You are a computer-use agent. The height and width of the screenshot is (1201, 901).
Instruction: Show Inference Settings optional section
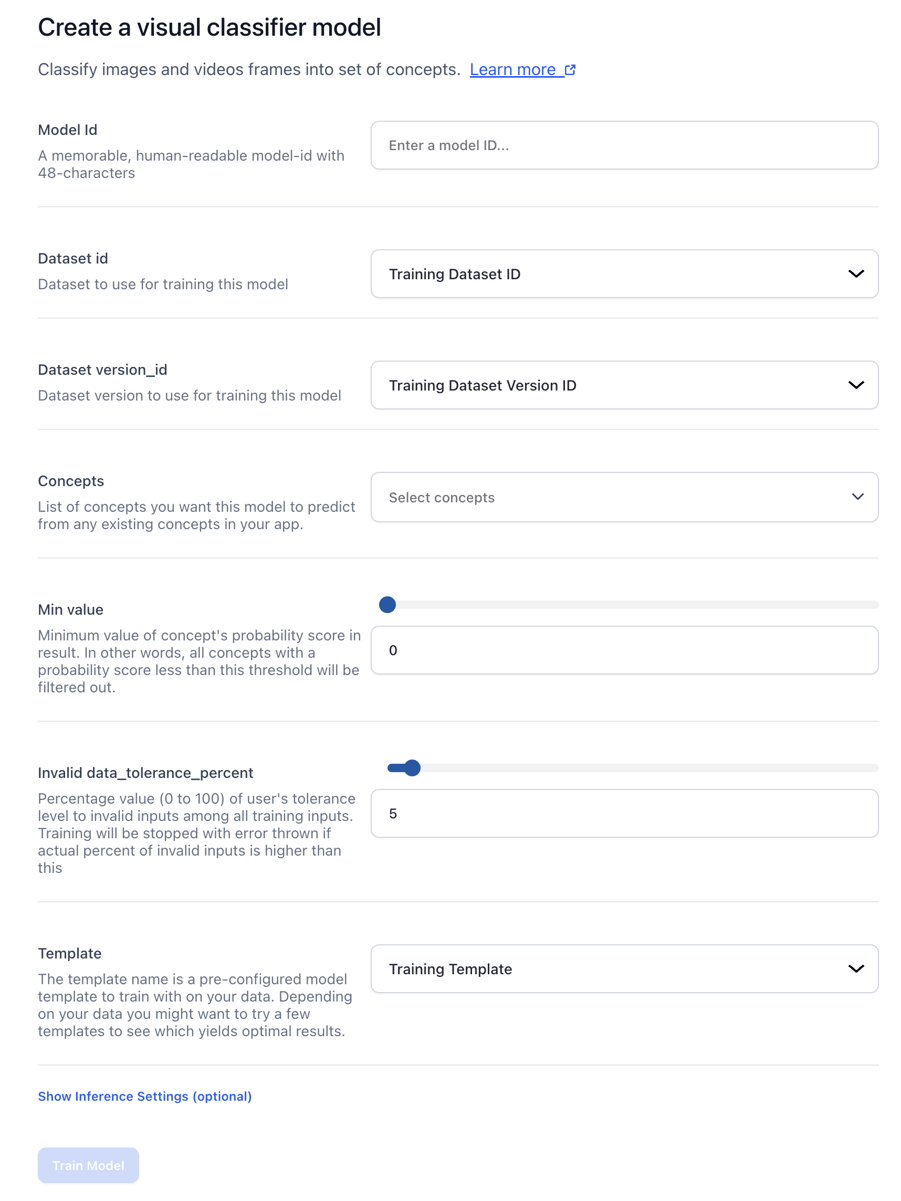pos(145,1097)
